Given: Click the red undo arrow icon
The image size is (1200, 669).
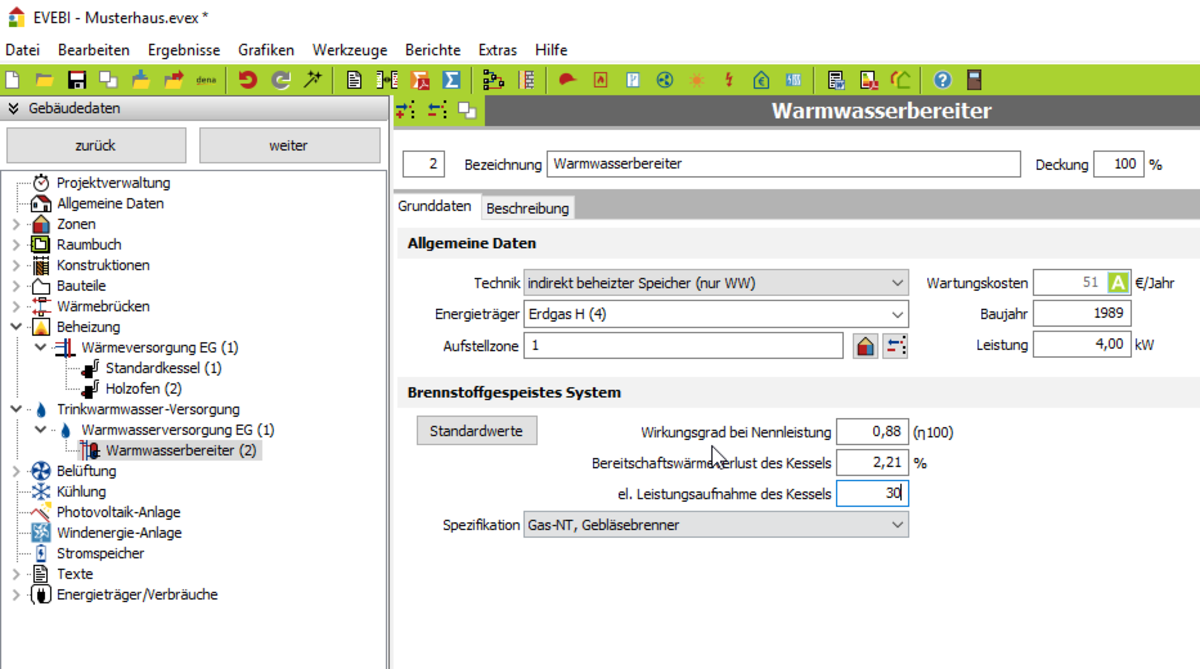Looking at the screenshot, I should [x=247, y=80].
